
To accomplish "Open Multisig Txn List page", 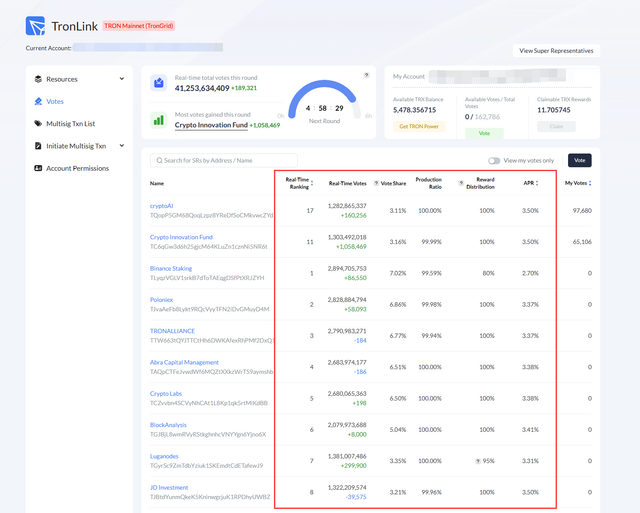I will [x=71, y=124].
